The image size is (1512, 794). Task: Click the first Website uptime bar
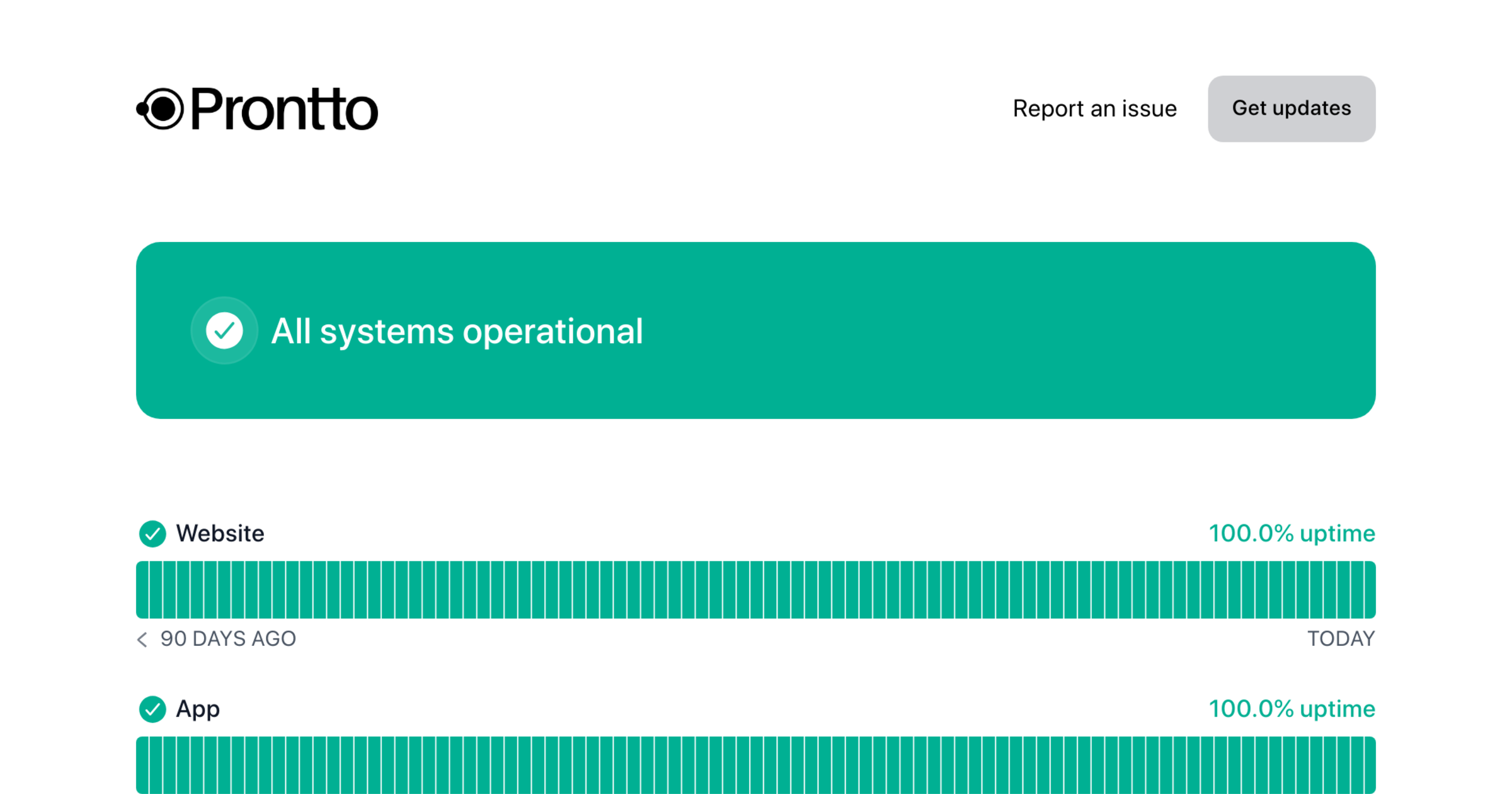coord(142,590)
